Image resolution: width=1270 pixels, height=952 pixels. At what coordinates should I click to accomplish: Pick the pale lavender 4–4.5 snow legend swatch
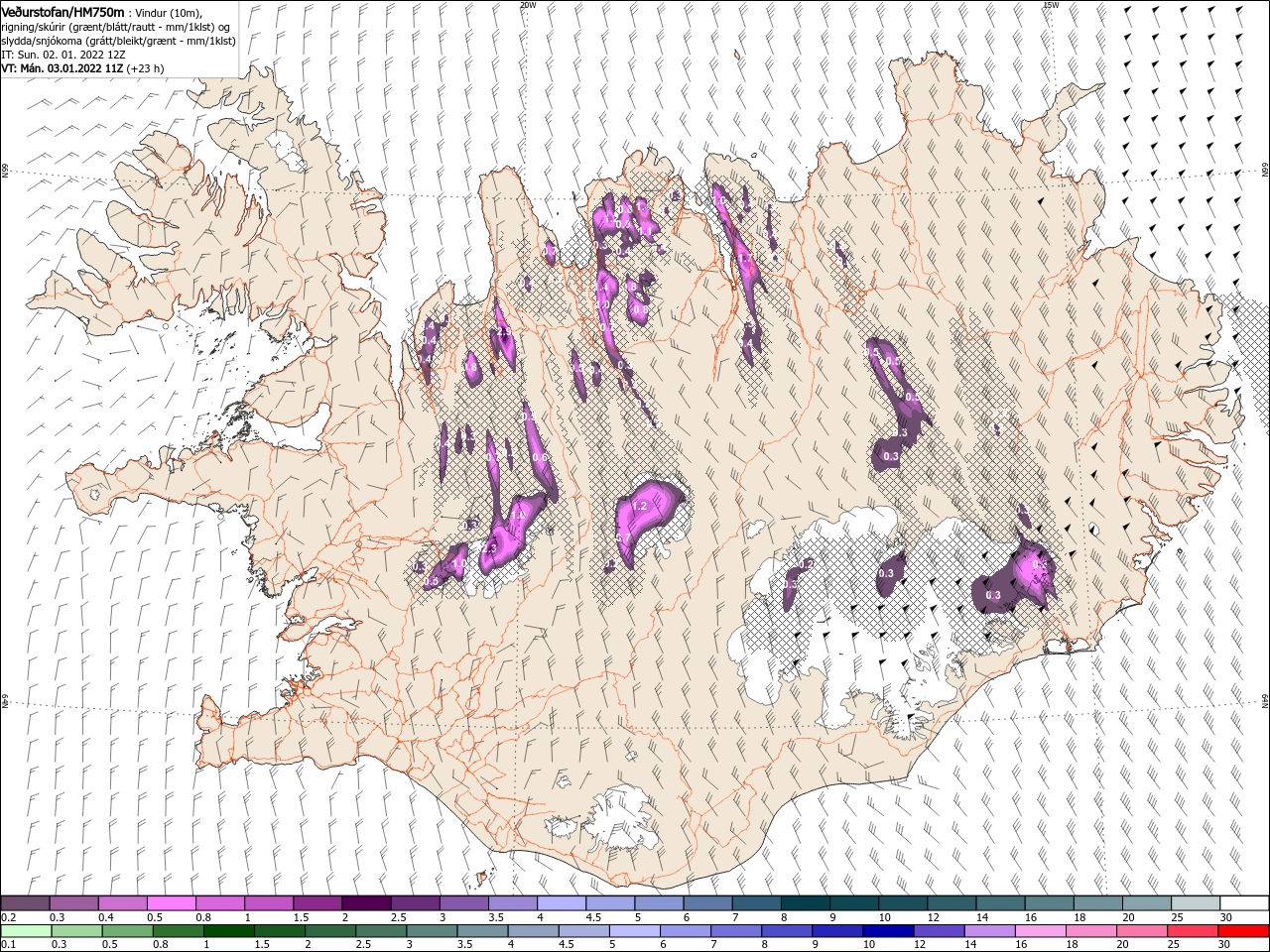click(x=561, y=903)
